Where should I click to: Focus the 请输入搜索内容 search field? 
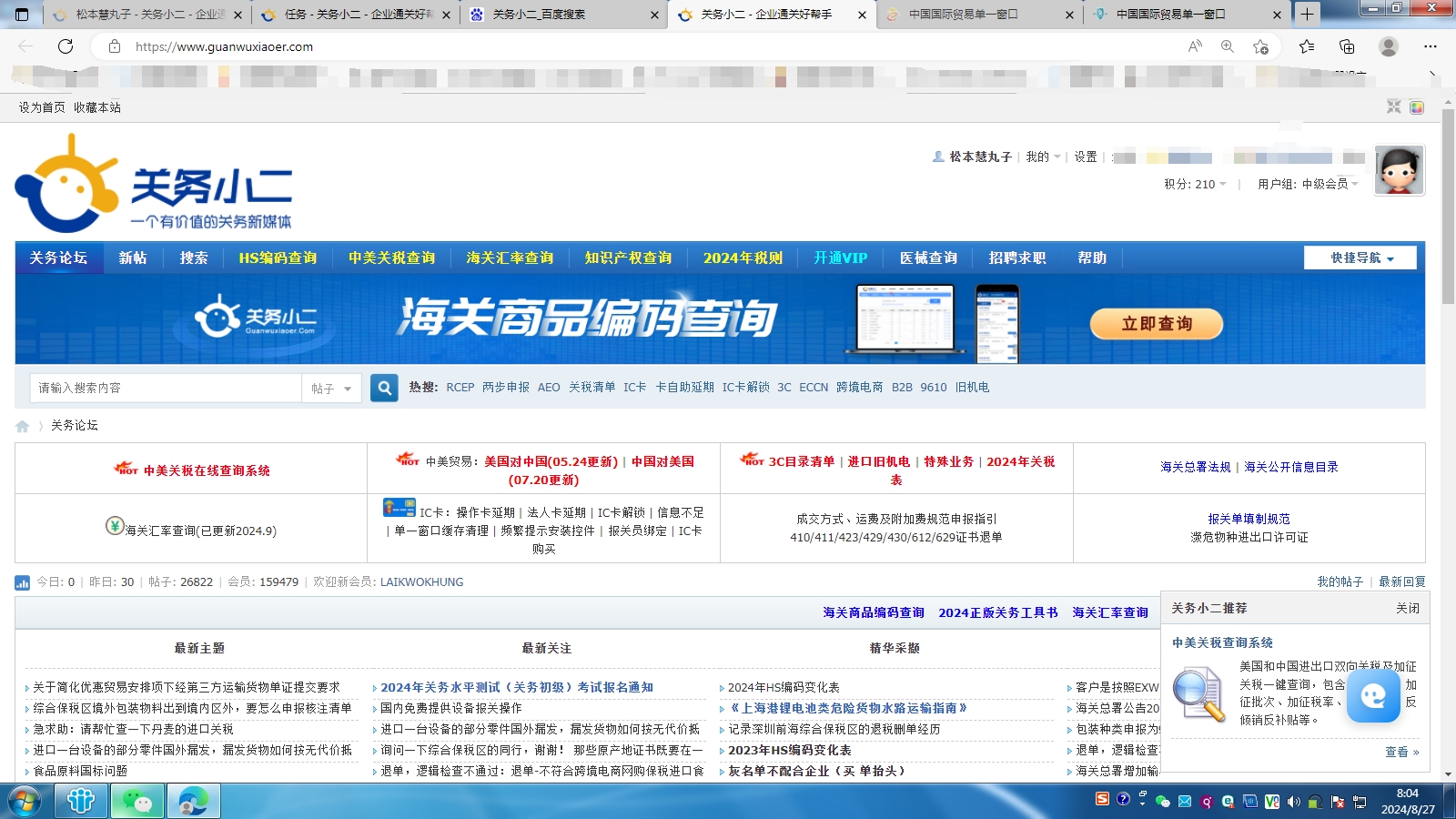pos(166,389)
